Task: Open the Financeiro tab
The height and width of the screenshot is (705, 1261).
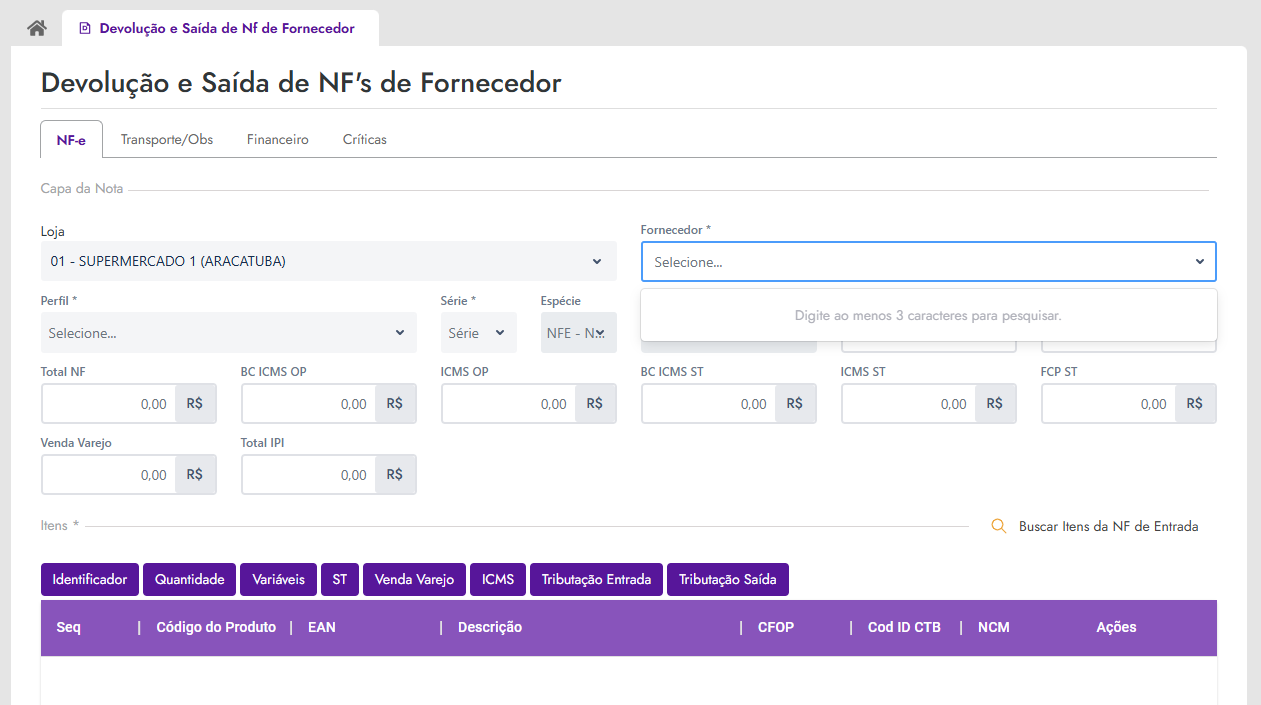Action: [278, 139]
